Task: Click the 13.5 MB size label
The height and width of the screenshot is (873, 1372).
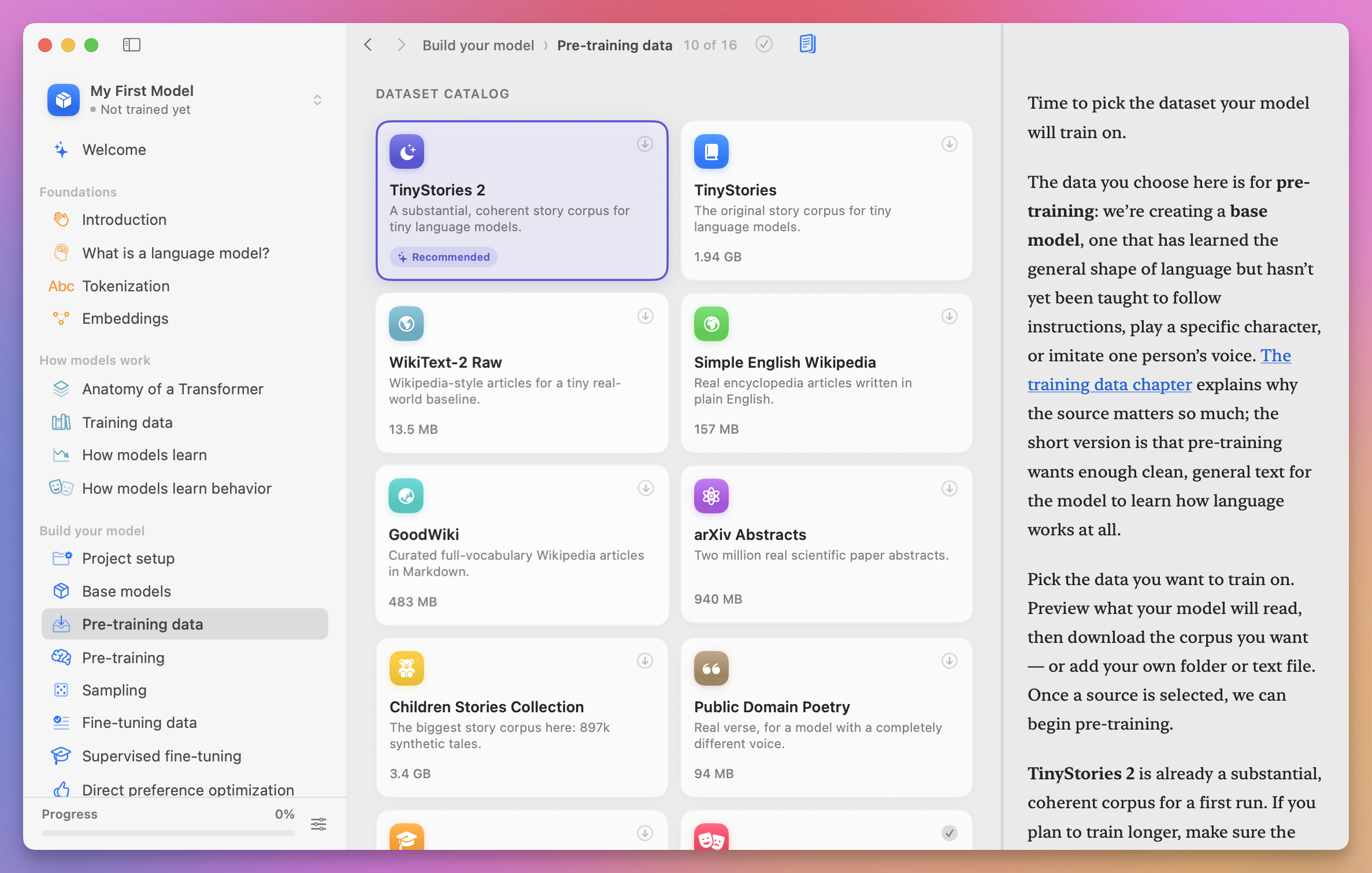Action: pos(413,430)
